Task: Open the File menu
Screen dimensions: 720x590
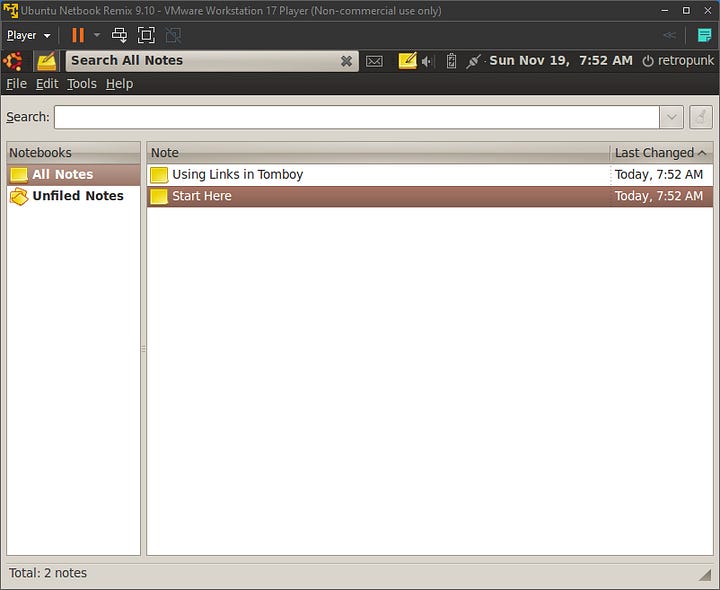Action: click(17, 84)
